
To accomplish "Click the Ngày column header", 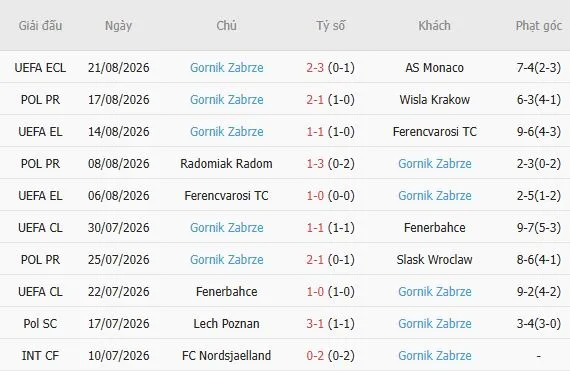I will (119, 25).
